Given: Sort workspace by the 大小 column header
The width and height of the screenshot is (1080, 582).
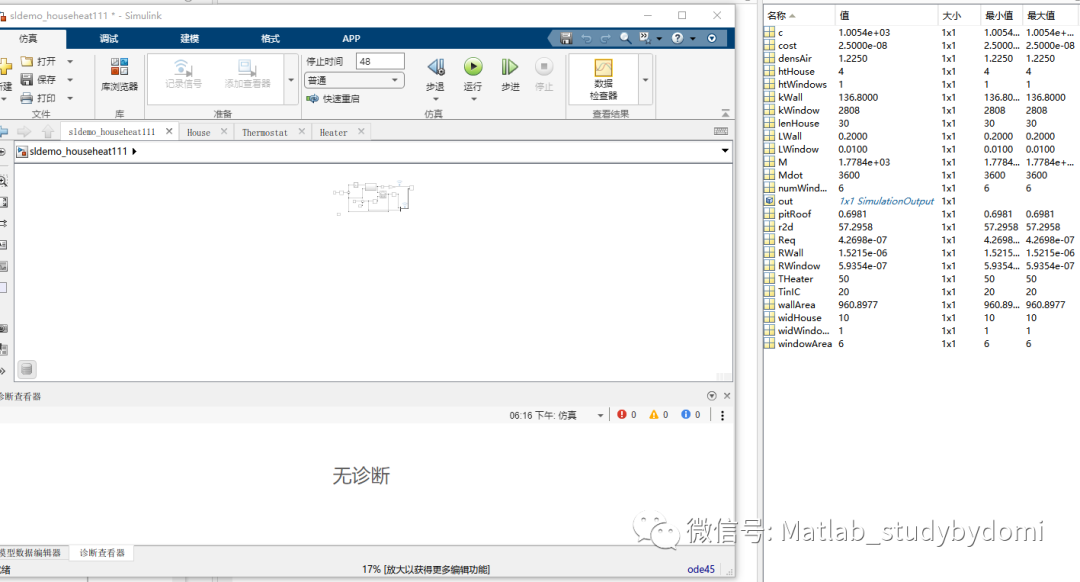Looking at the screenshot, I should tap(959, 16).
